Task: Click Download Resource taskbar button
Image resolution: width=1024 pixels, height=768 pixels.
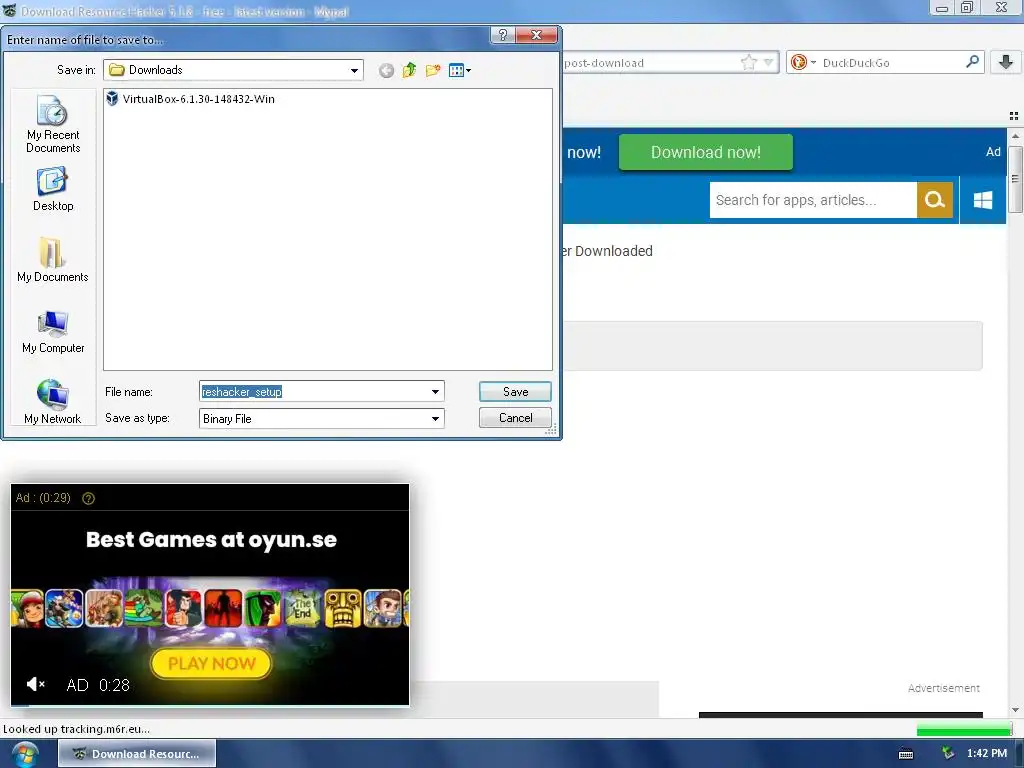Action: pos(137,754)
